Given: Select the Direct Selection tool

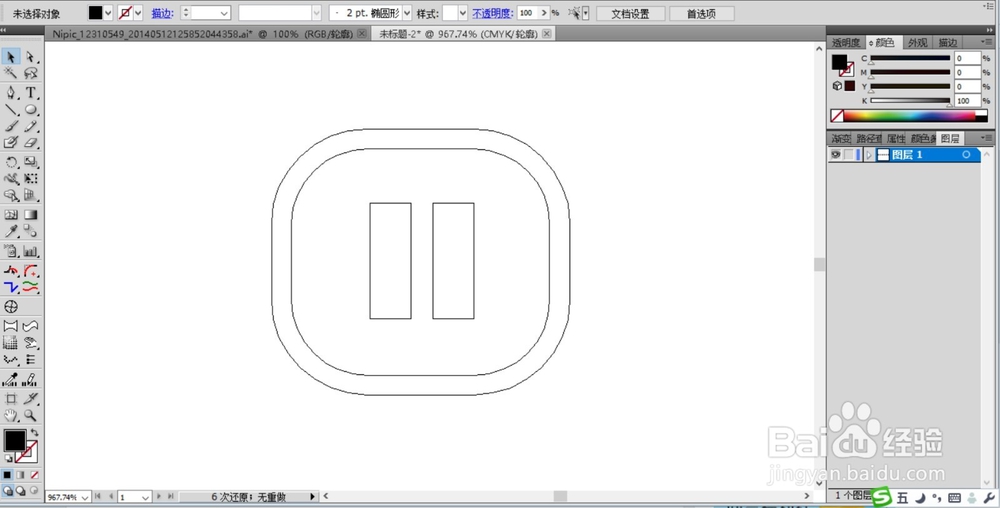Looking at the screenshot, I should (31, 57).
